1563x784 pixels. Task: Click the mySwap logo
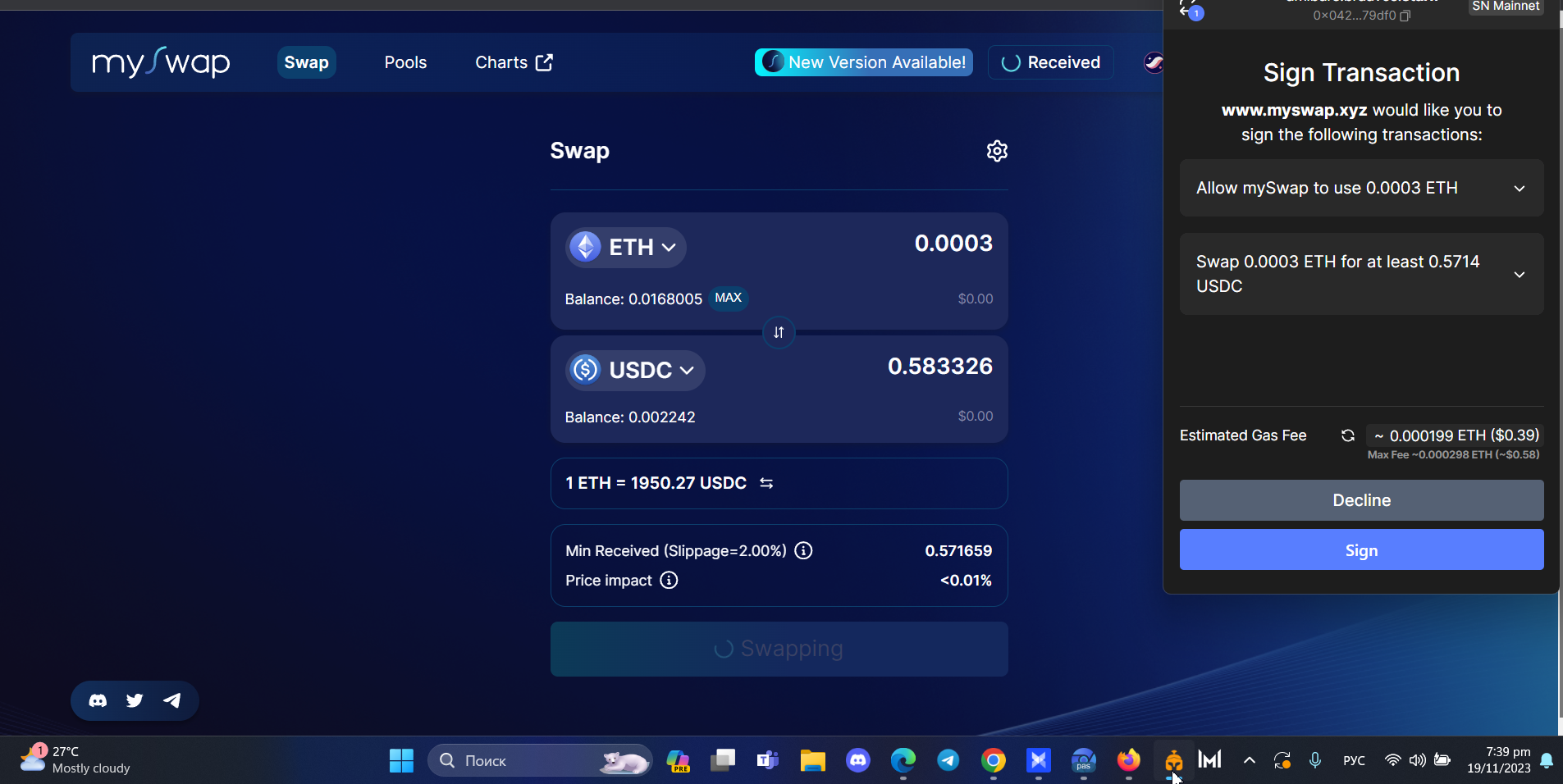[161, 62]
